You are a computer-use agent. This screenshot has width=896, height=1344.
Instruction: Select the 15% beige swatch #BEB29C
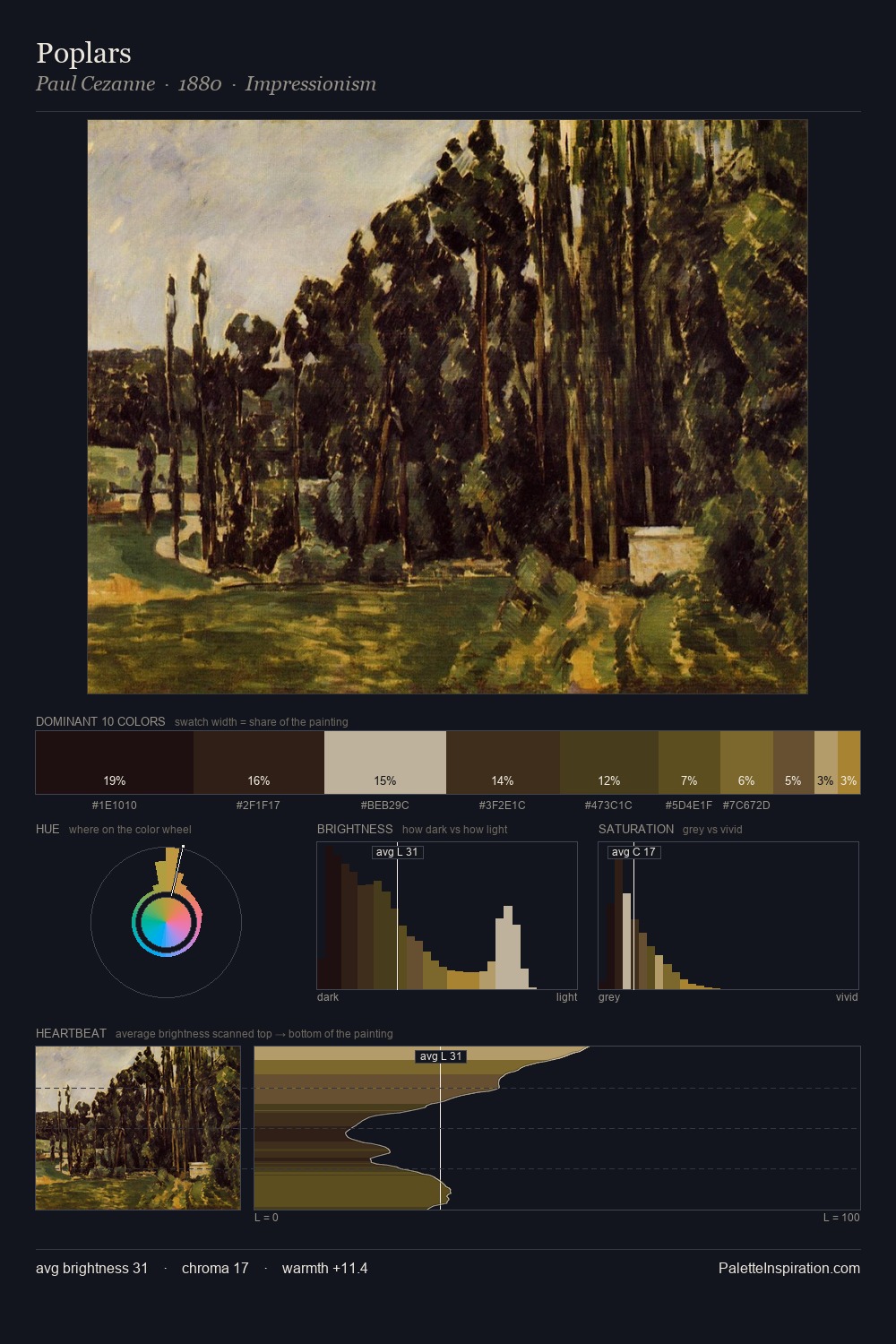click(x=385, y=762)
